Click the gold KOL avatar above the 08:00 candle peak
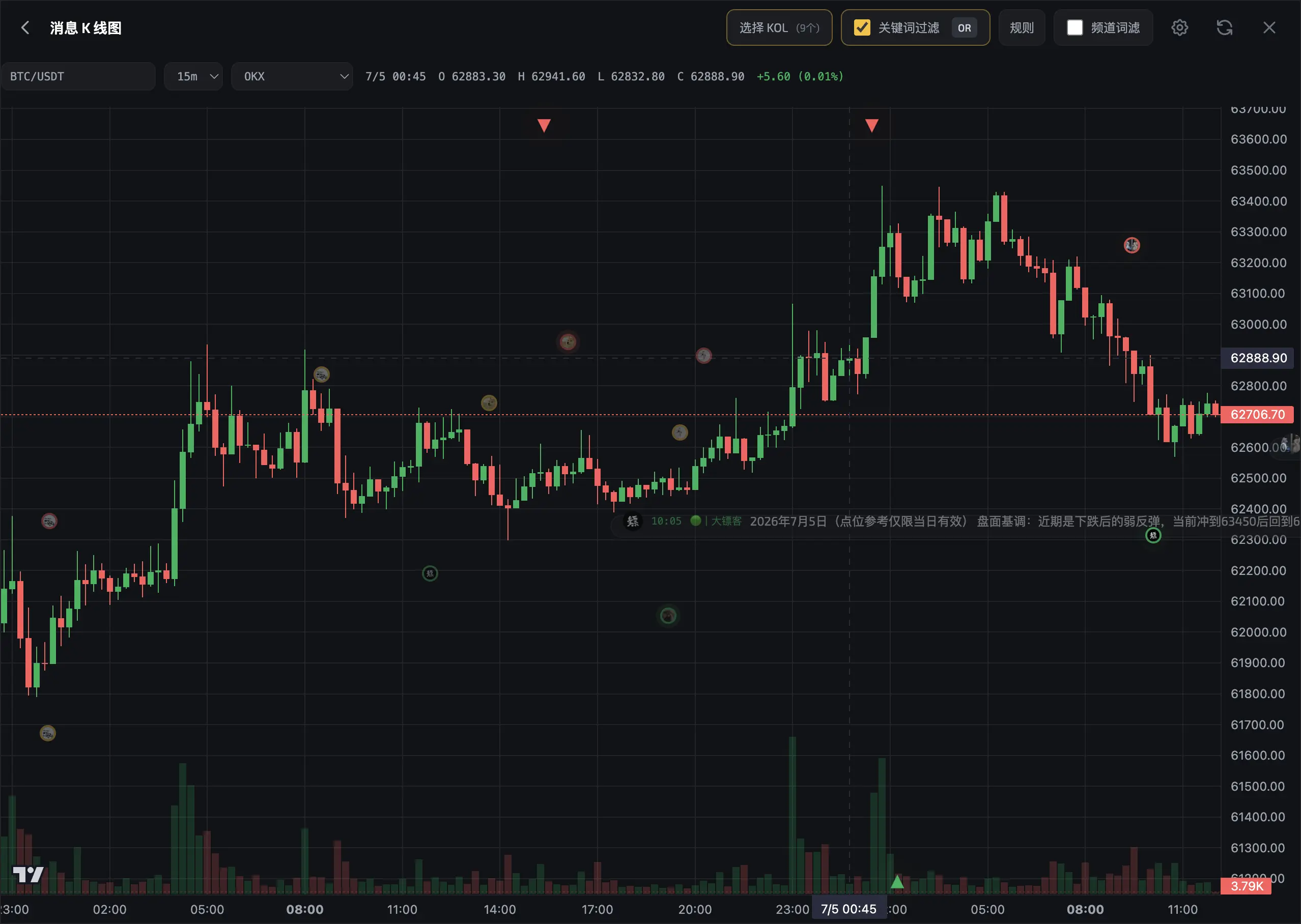The height and width of the screenshot is (924, 1301). pos(322,375)
